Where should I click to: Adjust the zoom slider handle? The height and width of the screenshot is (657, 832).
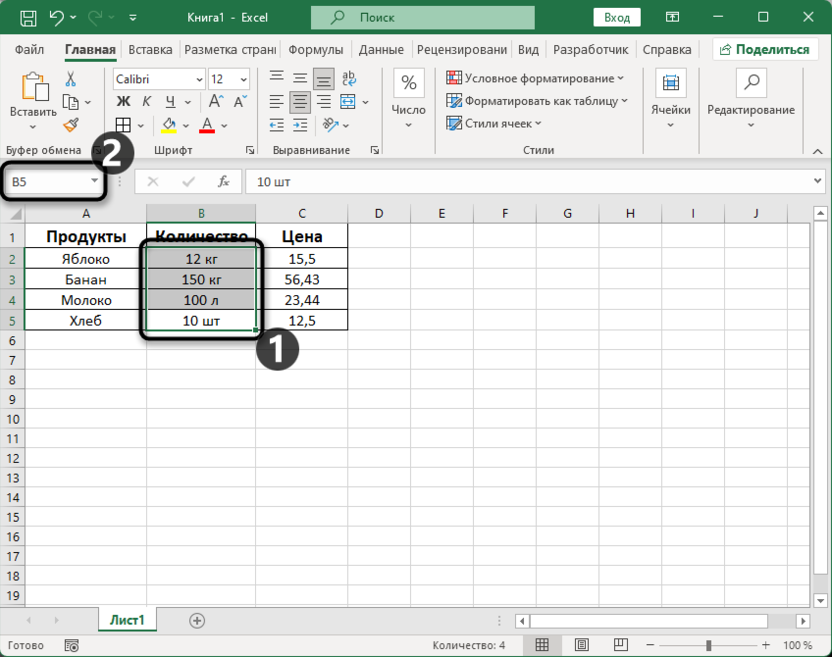[x=709, y=645]
